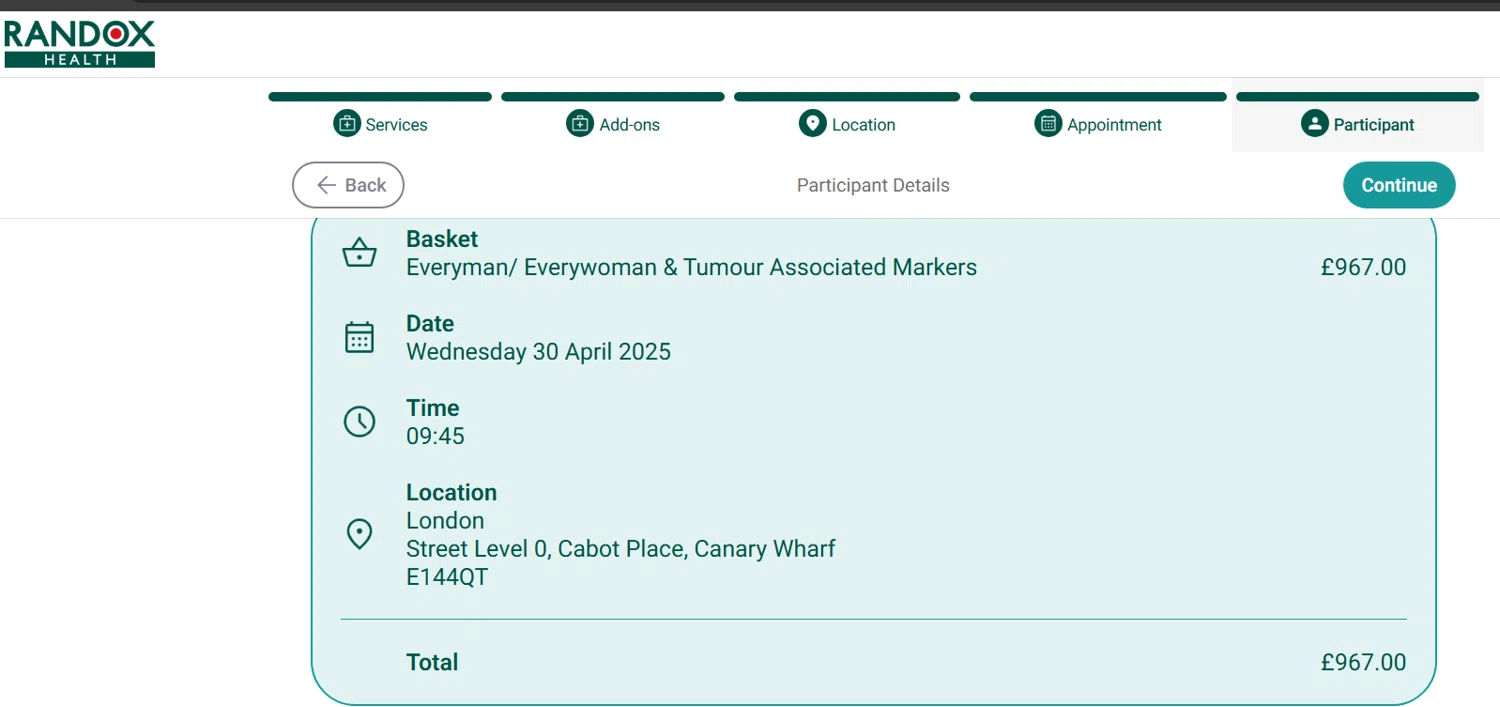This screenshot has height=707, width=1500.
Task: Click the Services progress bar segment
Action: pos(380,97)
